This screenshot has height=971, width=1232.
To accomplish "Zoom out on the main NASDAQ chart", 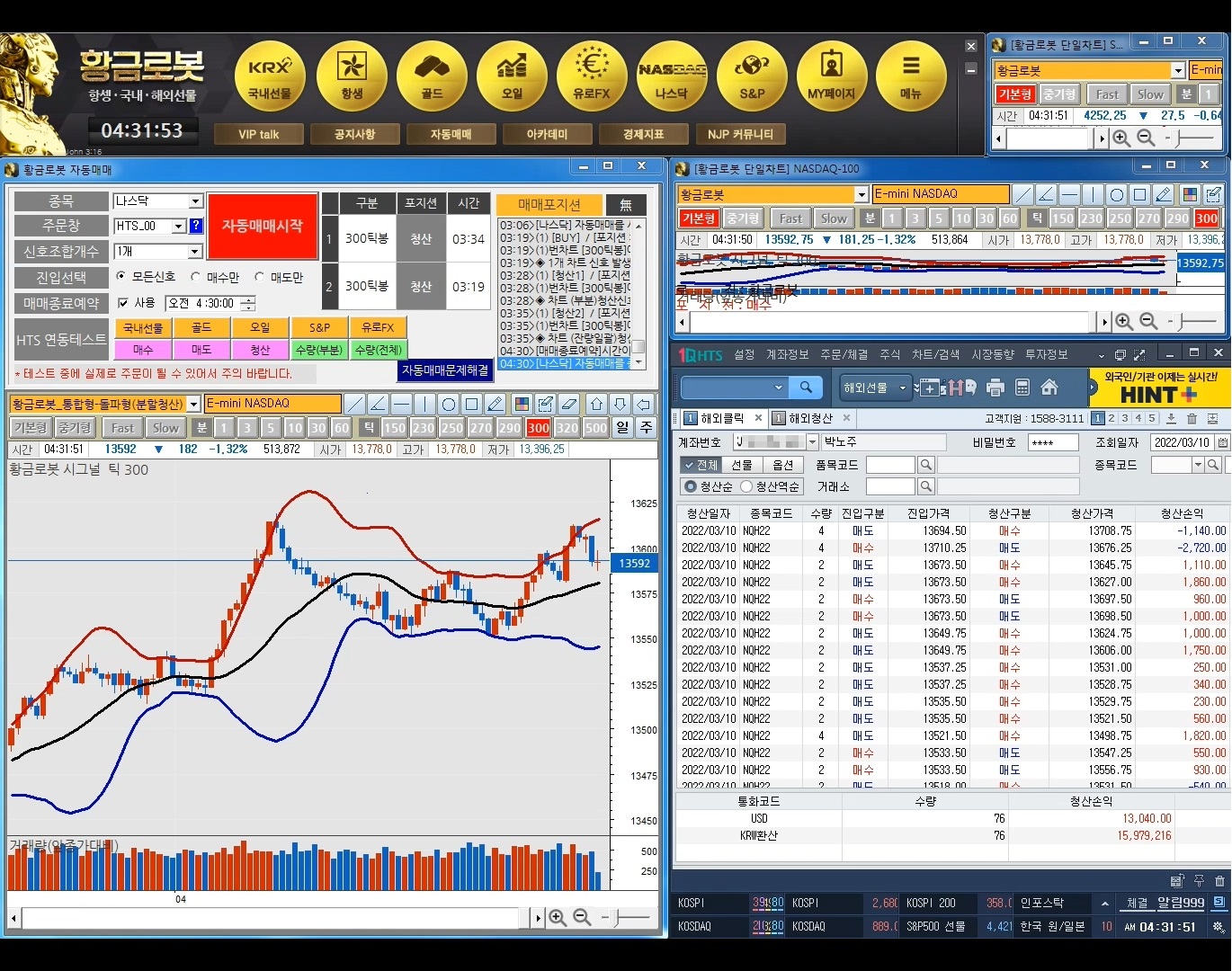I will tap(582, 917).
